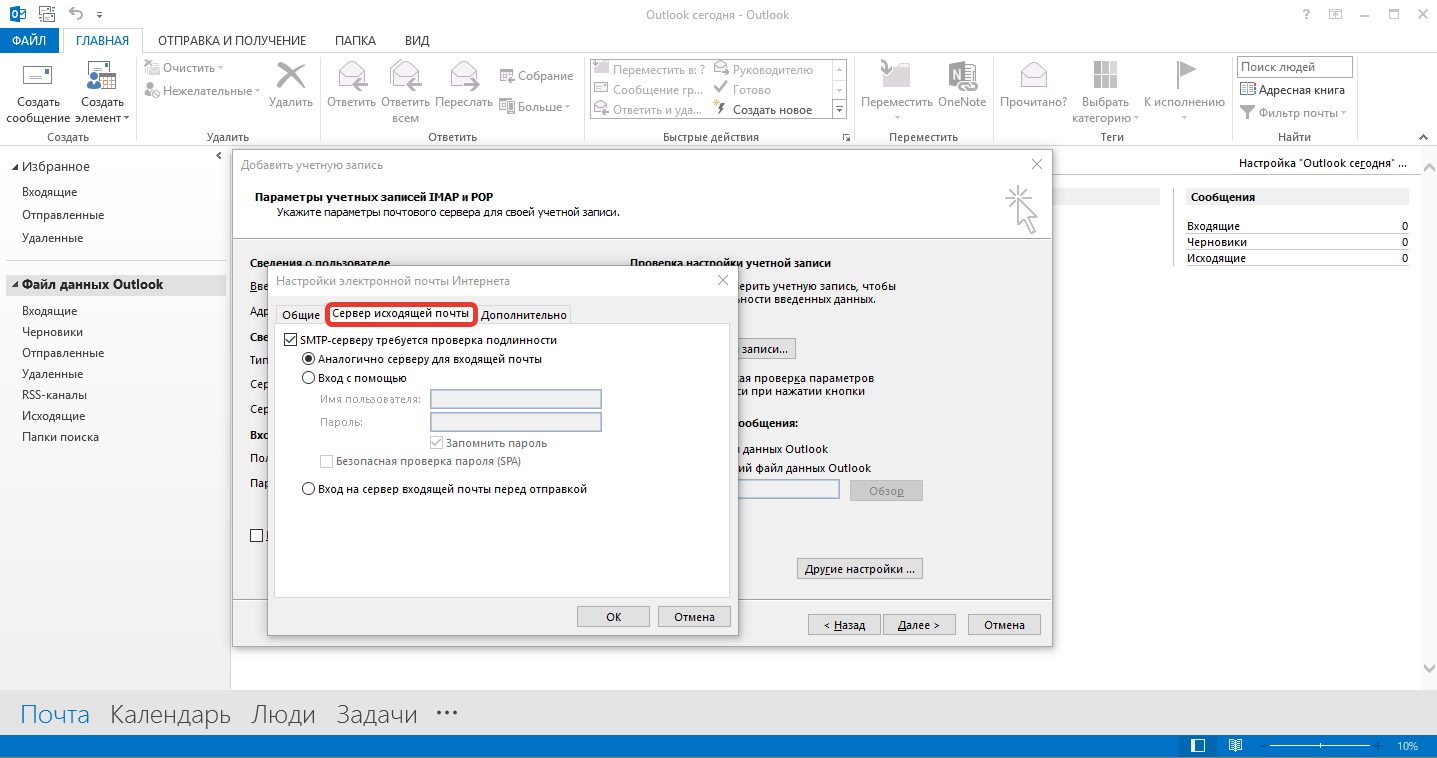Expand quick actions gallery more arrow
This screenshot has width=1437, height=758.
click(840, 110)
